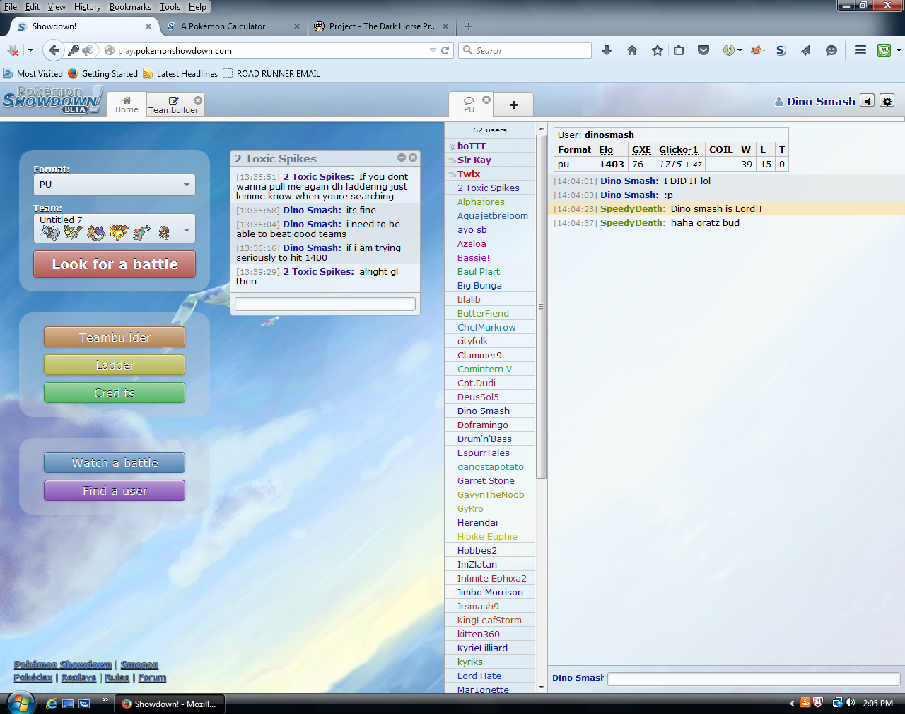This screenshot has width=905, height=714.
Task: Click the Firefox back arrow button
Action: coord(53,51)
